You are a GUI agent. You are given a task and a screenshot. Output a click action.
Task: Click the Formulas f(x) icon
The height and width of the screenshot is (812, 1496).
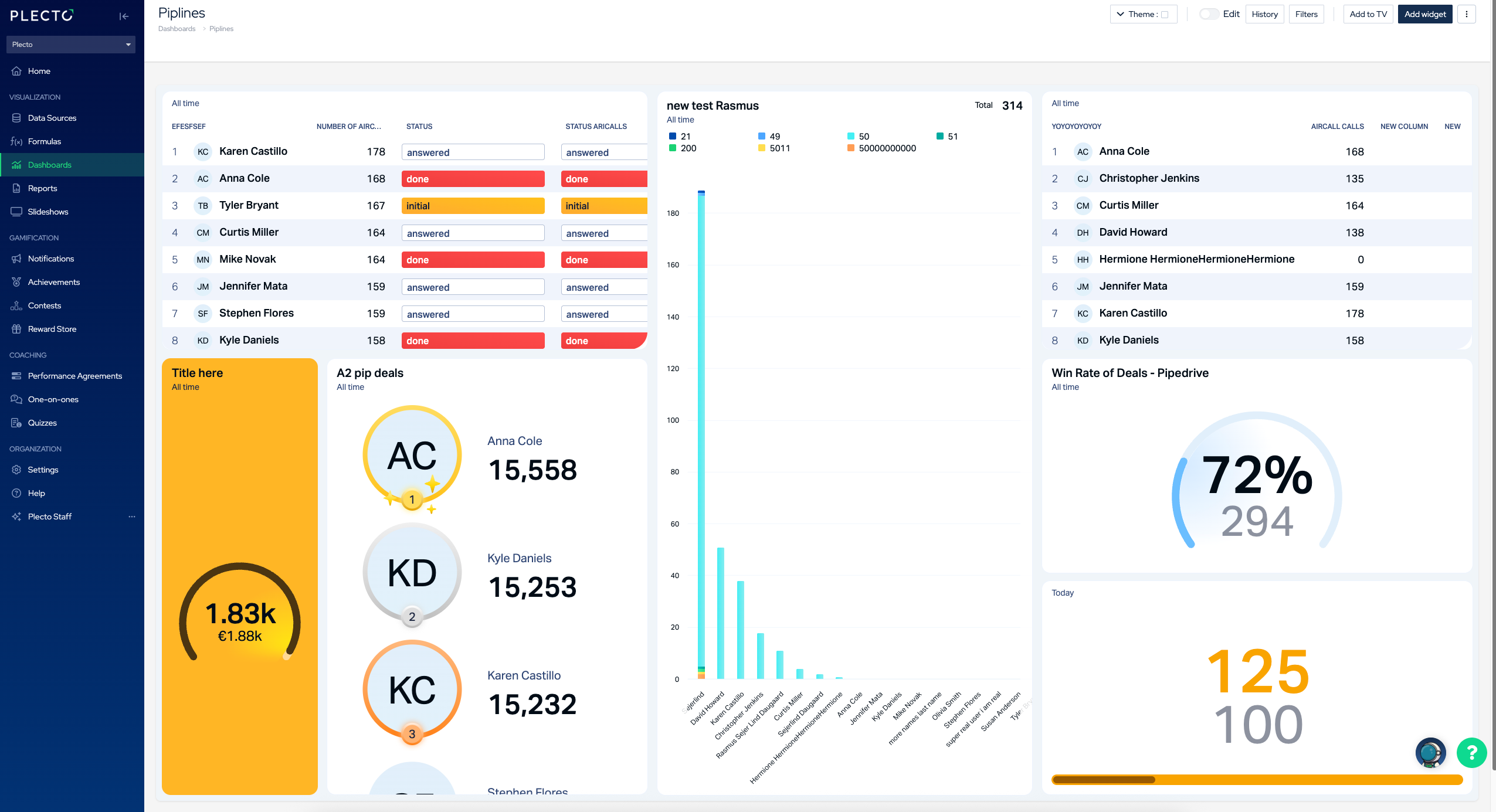click(16, 141)
